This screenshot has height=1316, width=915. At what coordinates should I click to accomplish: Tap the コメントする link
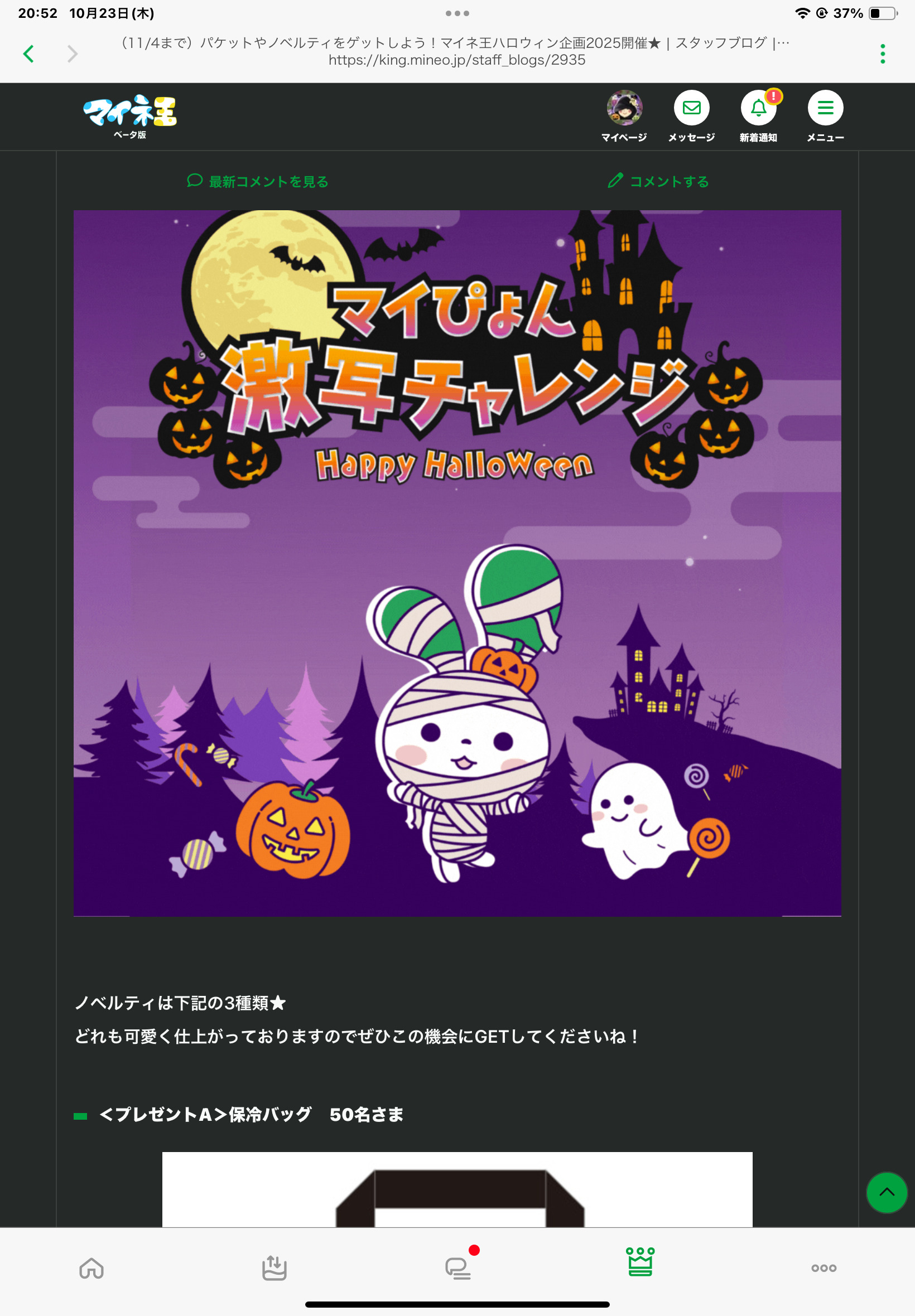point(658,182)
